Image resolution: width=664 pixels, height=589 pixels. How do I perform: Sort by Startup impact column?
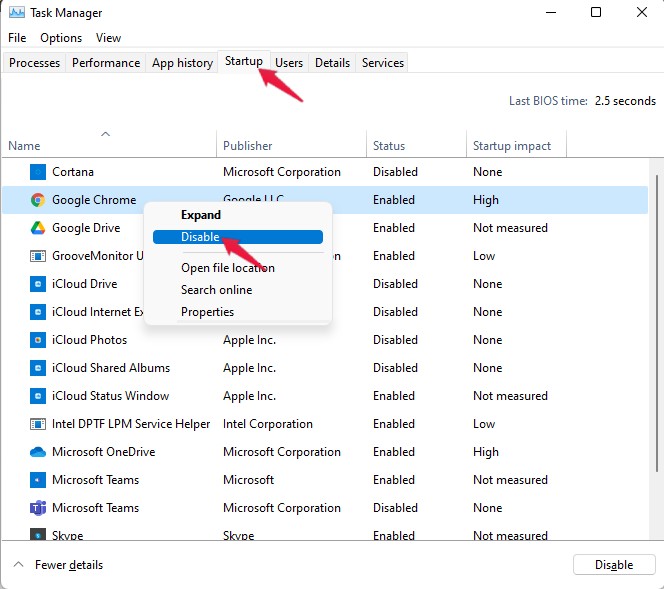coord(511,146)
